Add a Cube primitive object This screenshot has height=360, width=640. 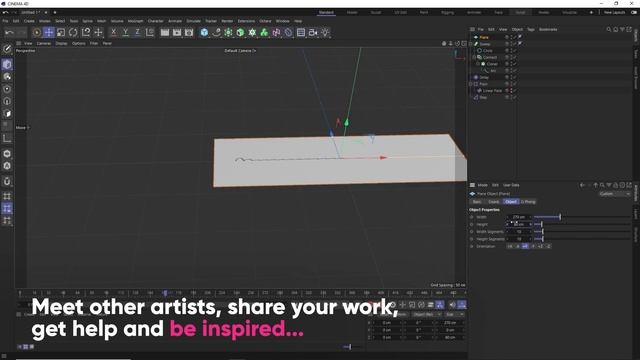tap(204, 32)
